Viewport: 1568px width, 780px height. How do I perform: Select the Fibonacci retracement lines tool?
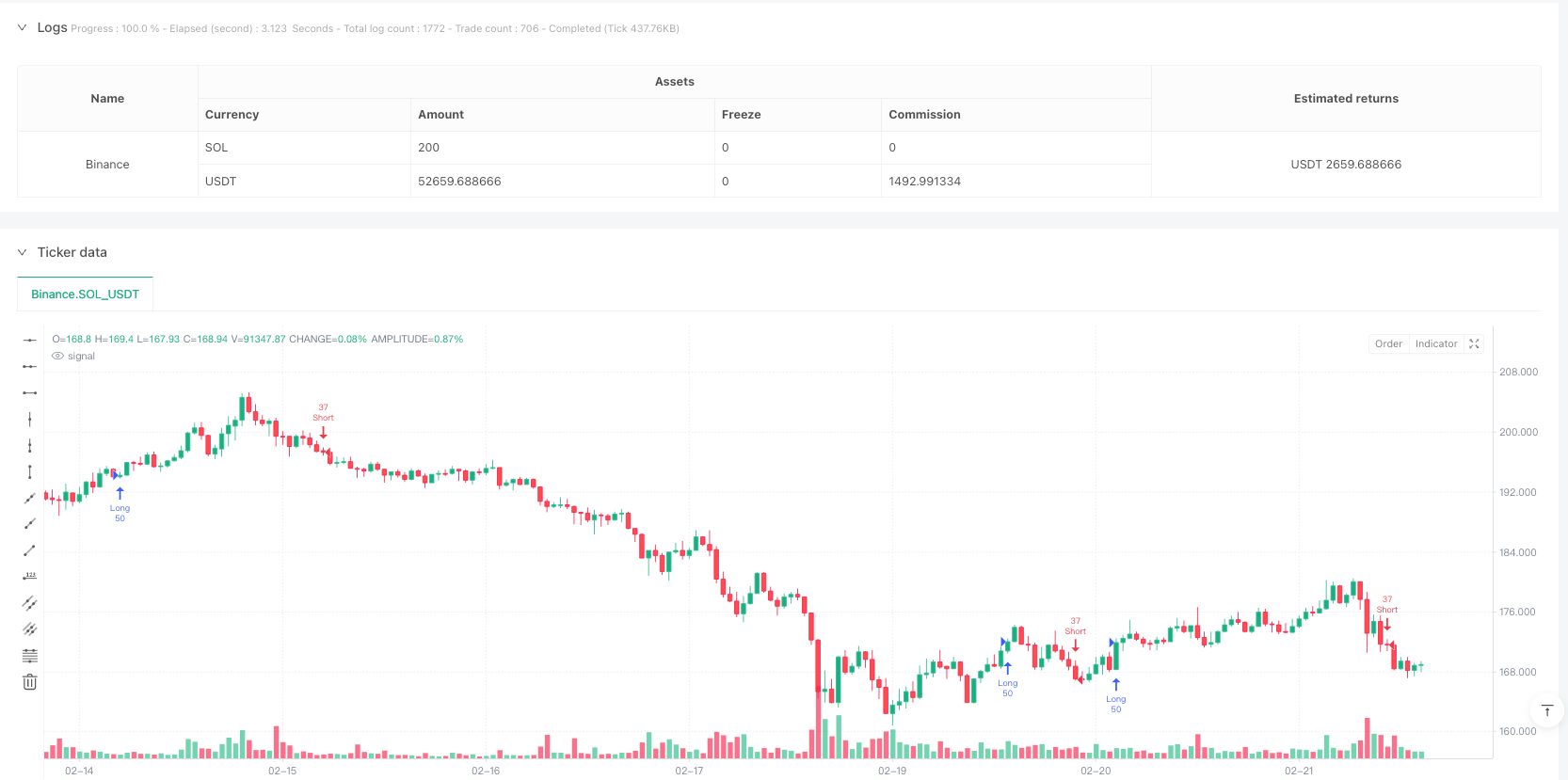coord(29,656)
